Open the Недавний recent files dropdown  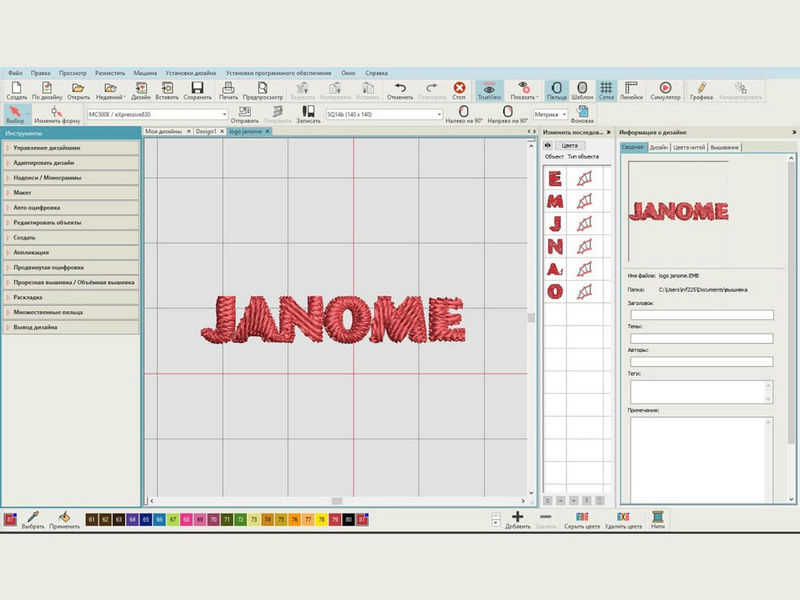[110, 90]
